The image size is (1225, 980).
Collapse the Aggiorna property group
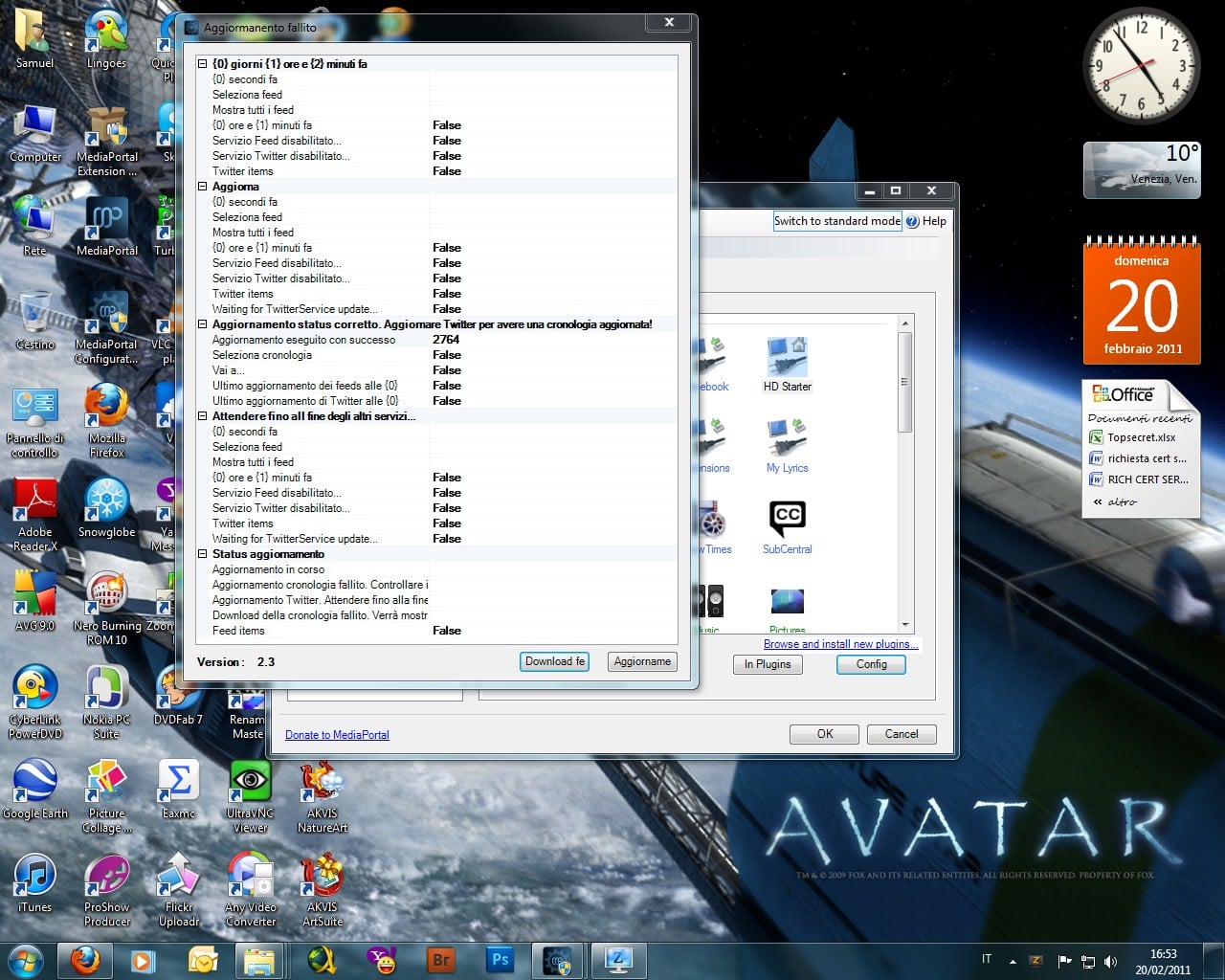click(x=203, y=187)
